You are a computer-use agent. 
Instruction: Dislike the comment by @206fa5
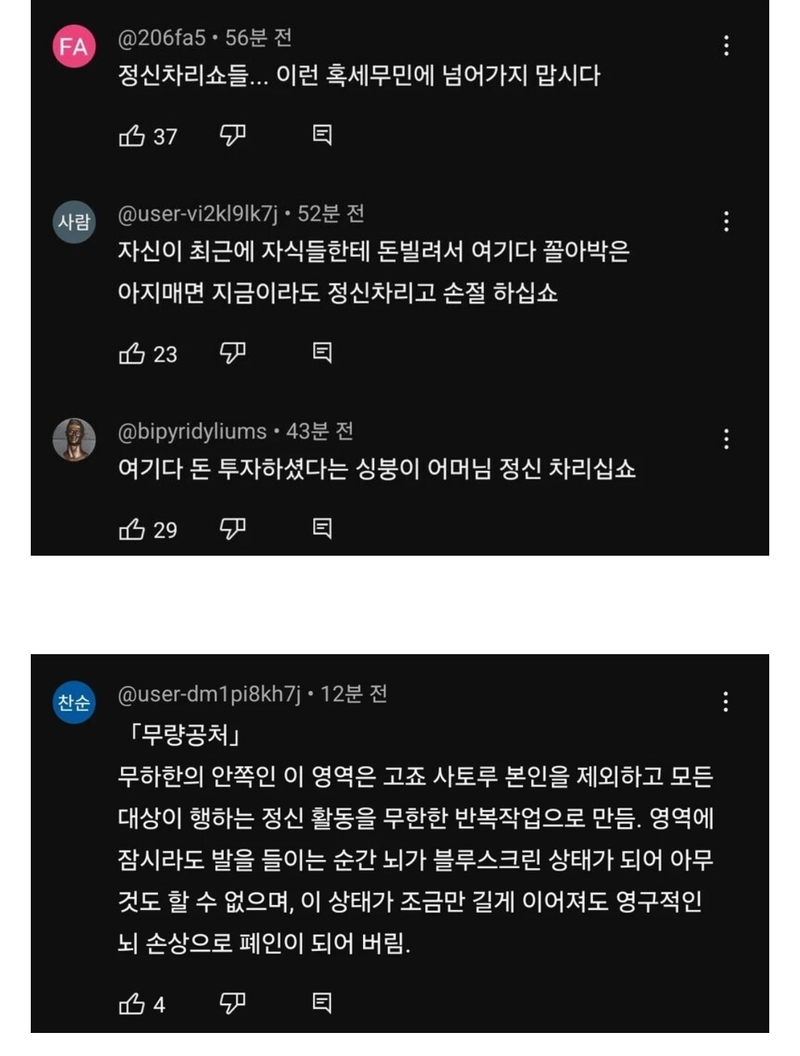tap(232, 136)
